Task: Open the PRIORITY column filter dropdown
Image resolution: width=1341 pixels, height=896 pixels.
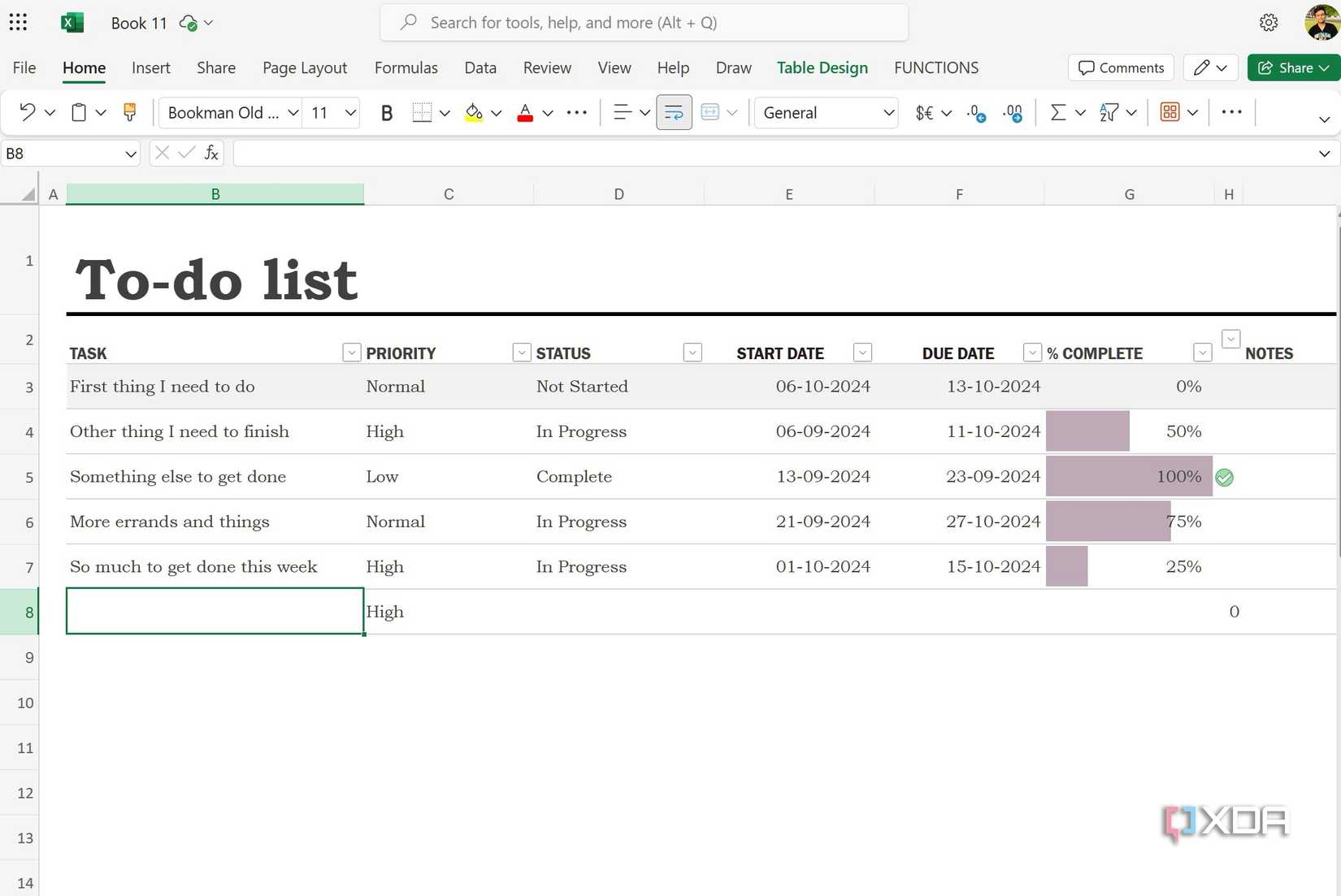Action: (521, 352)
